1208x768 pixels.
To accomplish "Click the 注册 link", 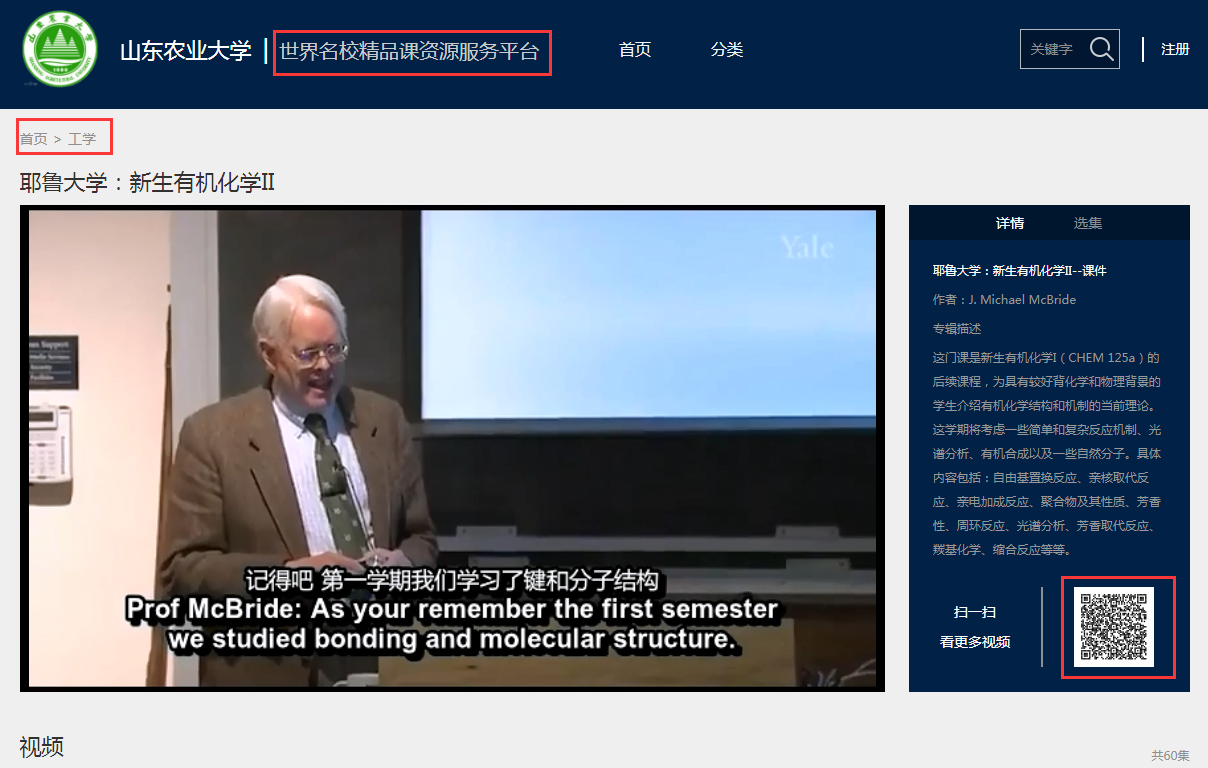I will [x=1175, y=49].
